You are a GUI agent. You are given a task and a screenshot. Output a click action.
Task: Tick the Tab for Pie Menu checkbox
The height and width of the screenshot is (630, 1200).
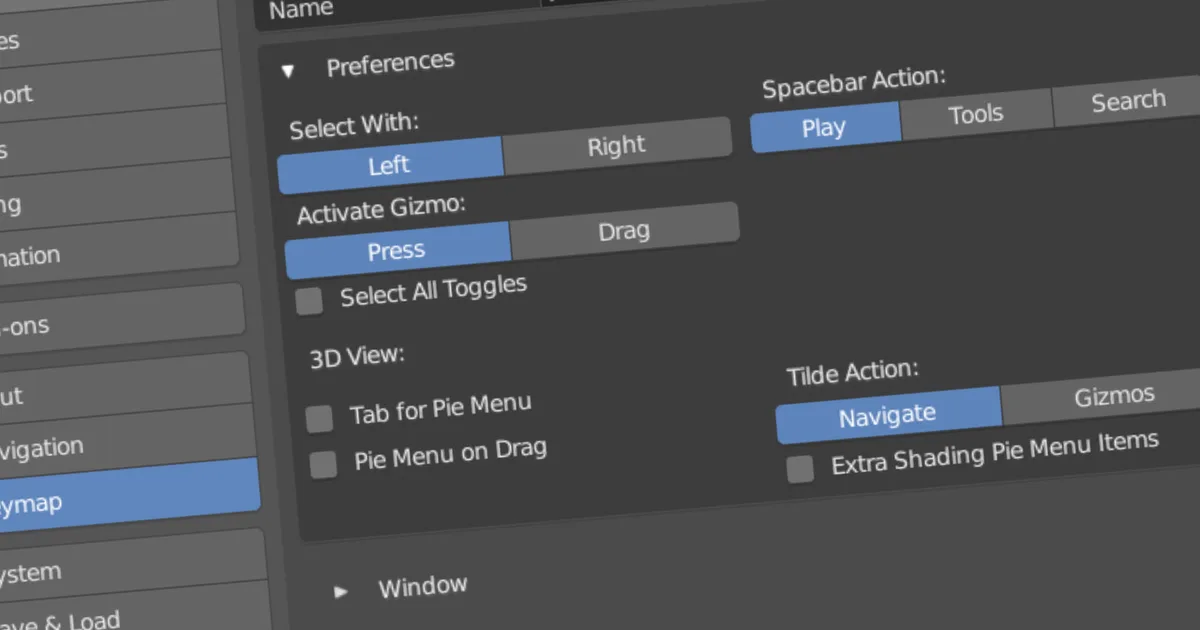point(319,419)
